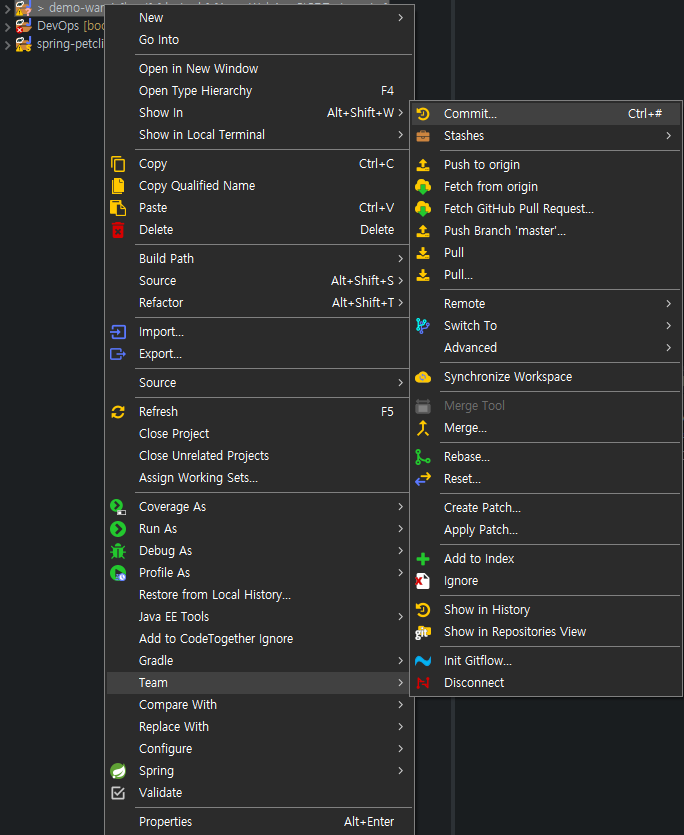This screenshot has width=684, height=835.
Task: Open the Team submenu entry
Action: (x=259, y=683)
